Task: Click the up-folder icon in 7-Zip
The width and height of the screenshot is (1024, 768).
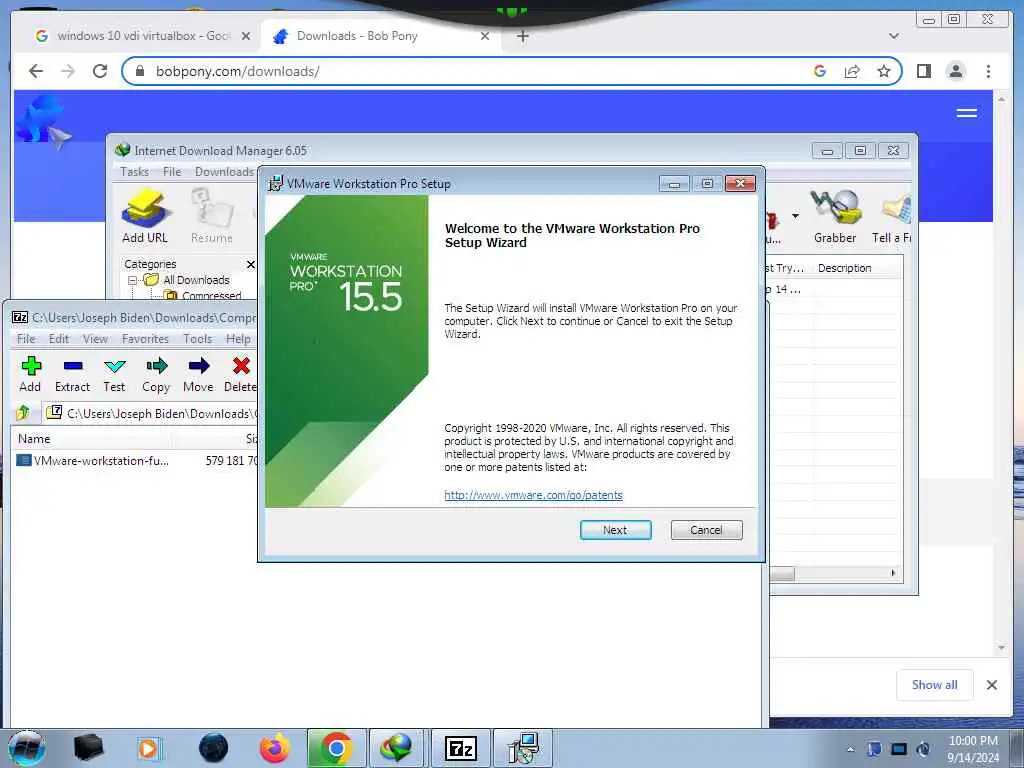Action: [x=24, y=413]
